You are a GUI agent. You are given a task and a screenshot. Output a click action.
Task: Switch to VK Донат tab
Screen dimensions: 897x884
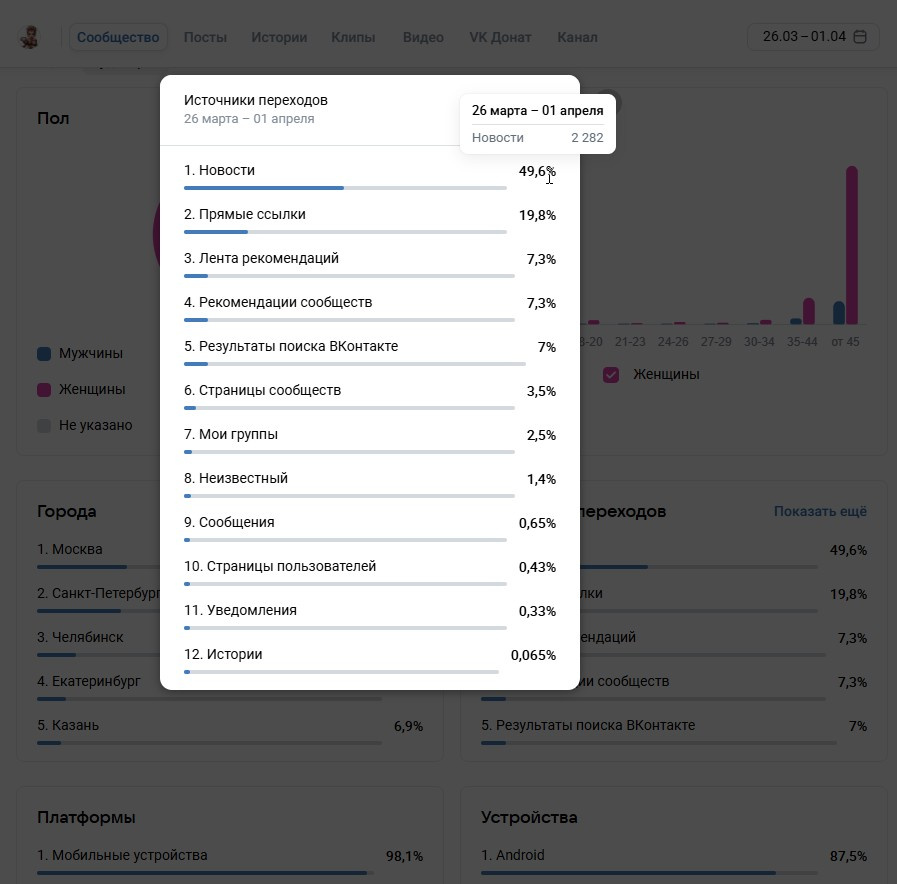point(500,37)
